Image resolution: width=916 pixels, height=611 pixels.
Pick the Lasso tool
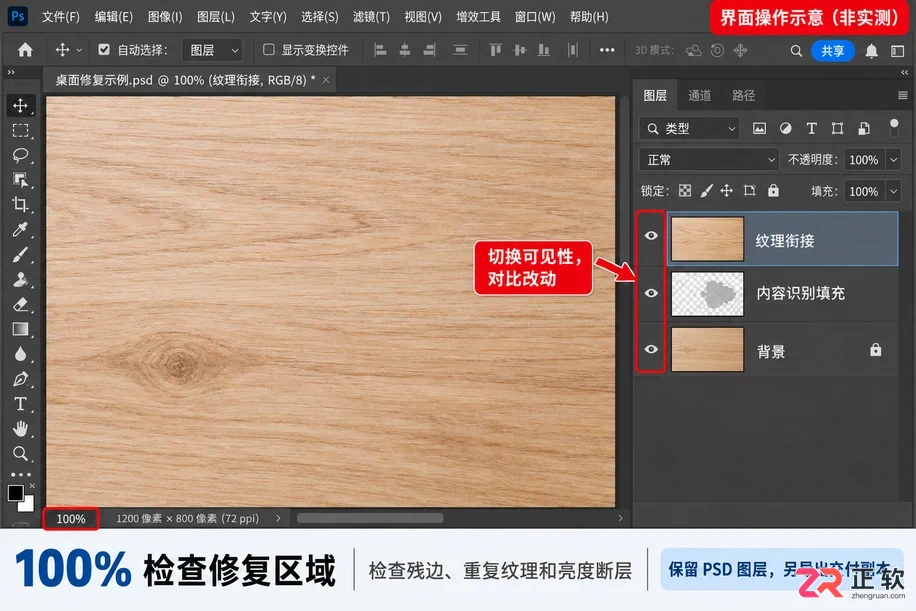[x=20, y=155]
